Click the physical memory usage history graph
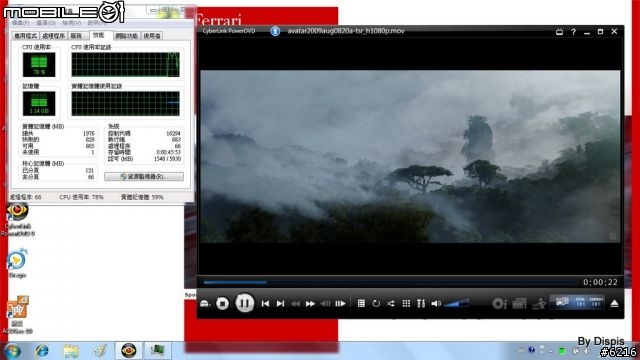This screenshot has width=640, height=360. pyautogui.click(x=125, y=103)
